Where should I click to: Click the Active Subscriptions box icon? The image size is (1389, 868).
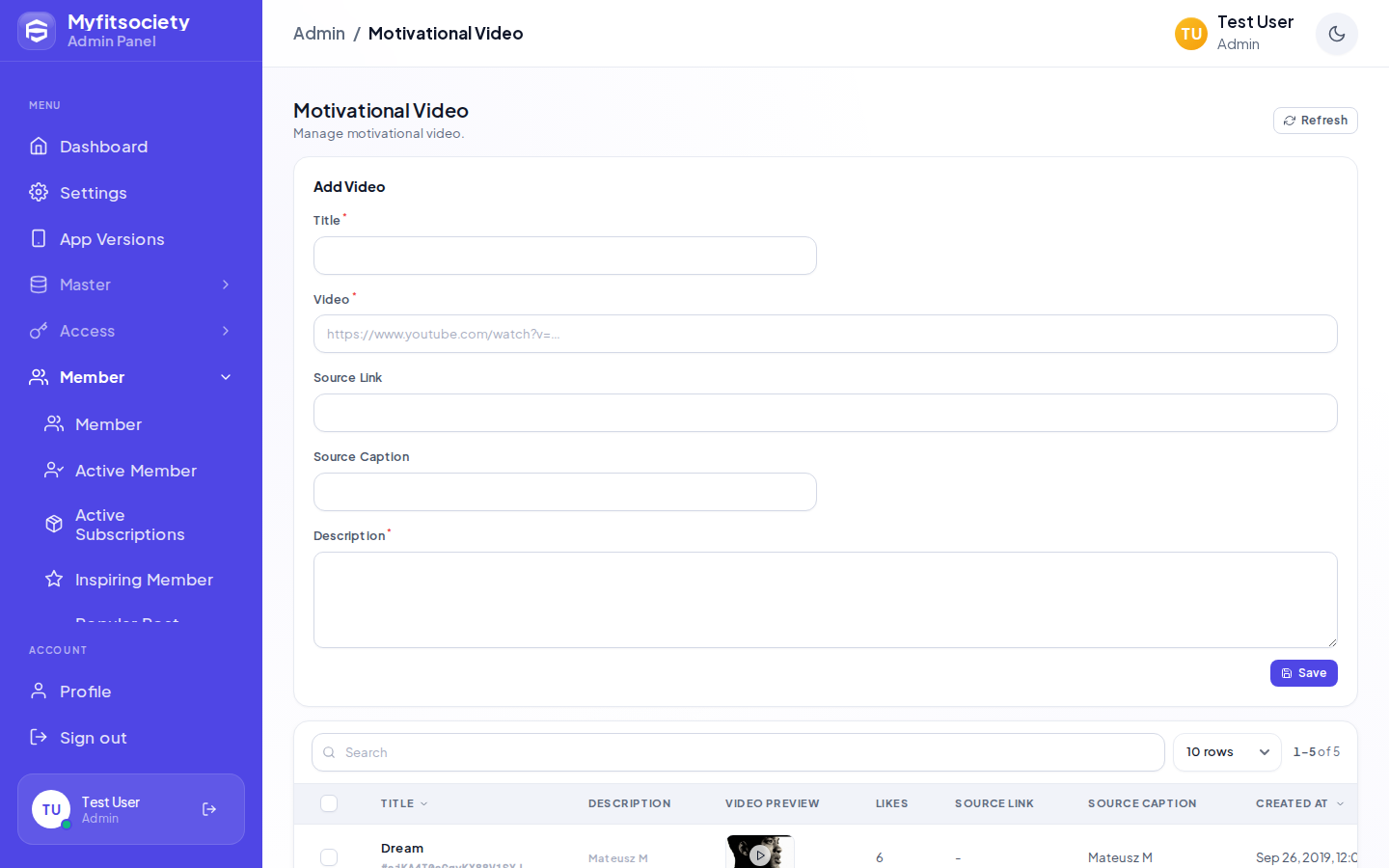(54, 524)
